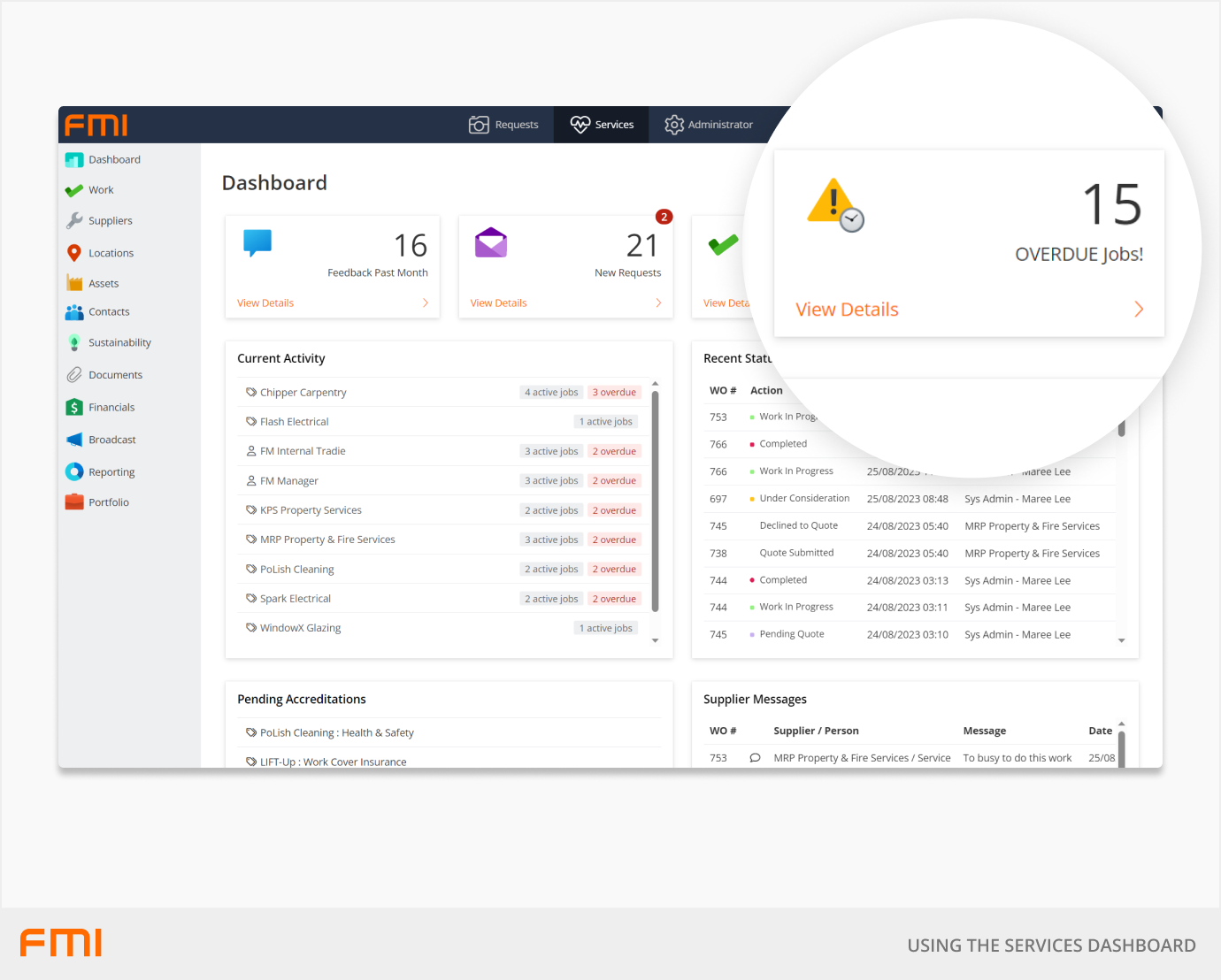Open Reporting via chart ring icon
Viewport: 1221px width, 980px height.
(x=74, y=472)
